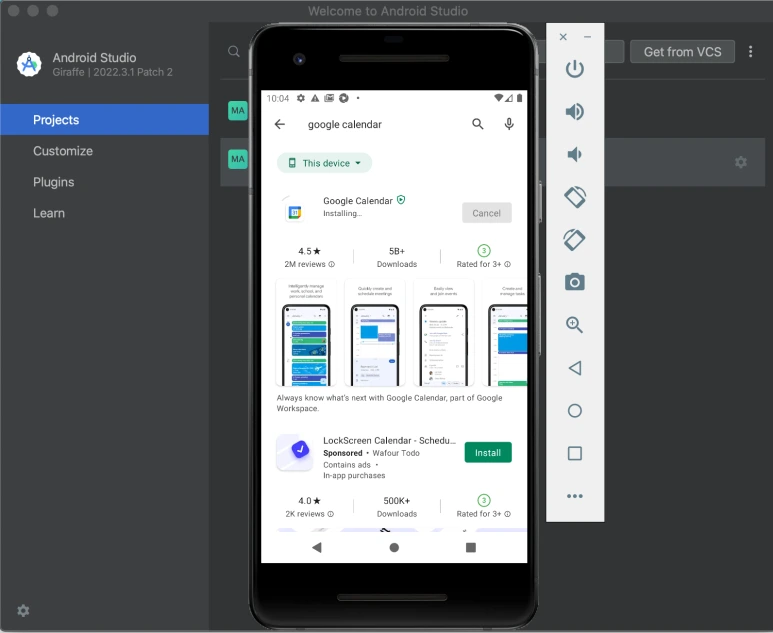The image size is (773, 633).
Task: Open Android Studio more options kebab menu
Action: (x=750, y=52)
